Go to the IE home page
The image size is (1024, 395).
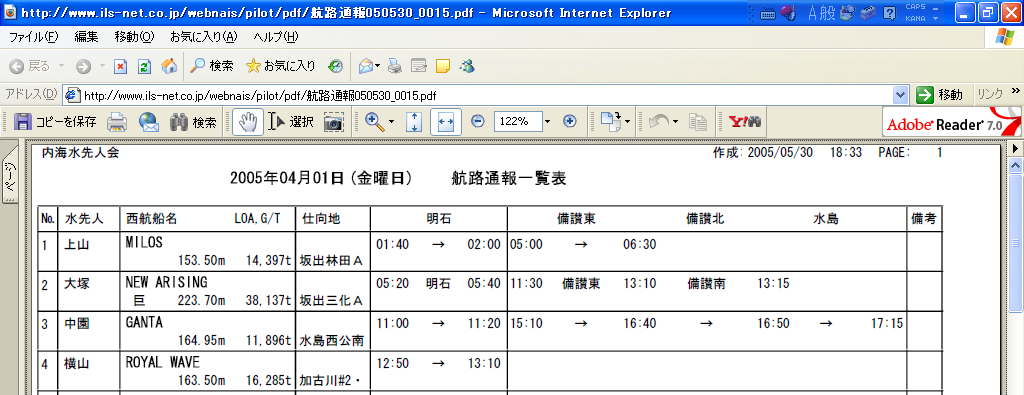pos(168,66)
